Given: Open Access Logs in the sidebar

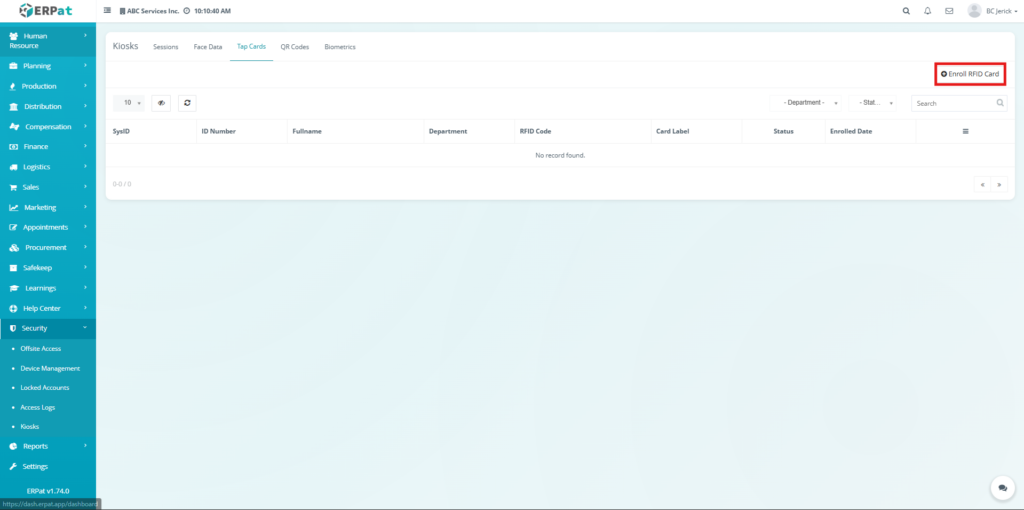Looking at the screenshot, I should [40, 407].
